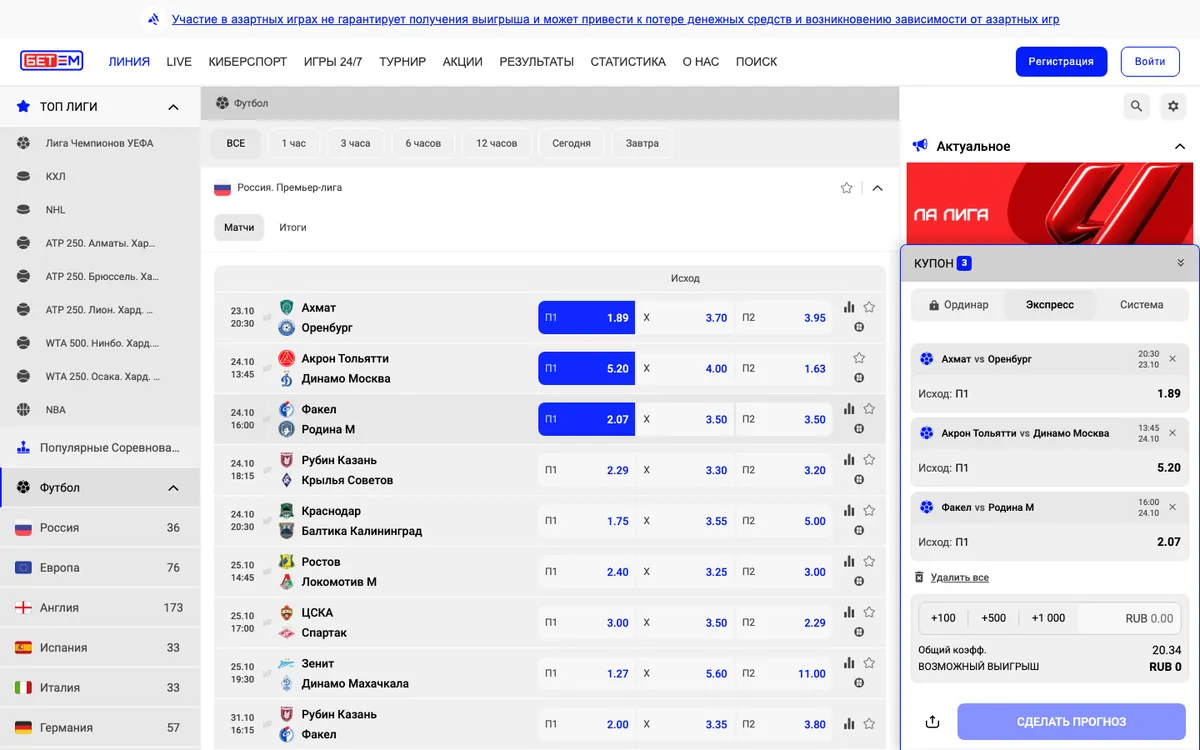Image resolution: width=1200 pixels, height=750 pixels.
Task: Select X 3.30 odds for Рубин Казань
Action: pos(685,471)
